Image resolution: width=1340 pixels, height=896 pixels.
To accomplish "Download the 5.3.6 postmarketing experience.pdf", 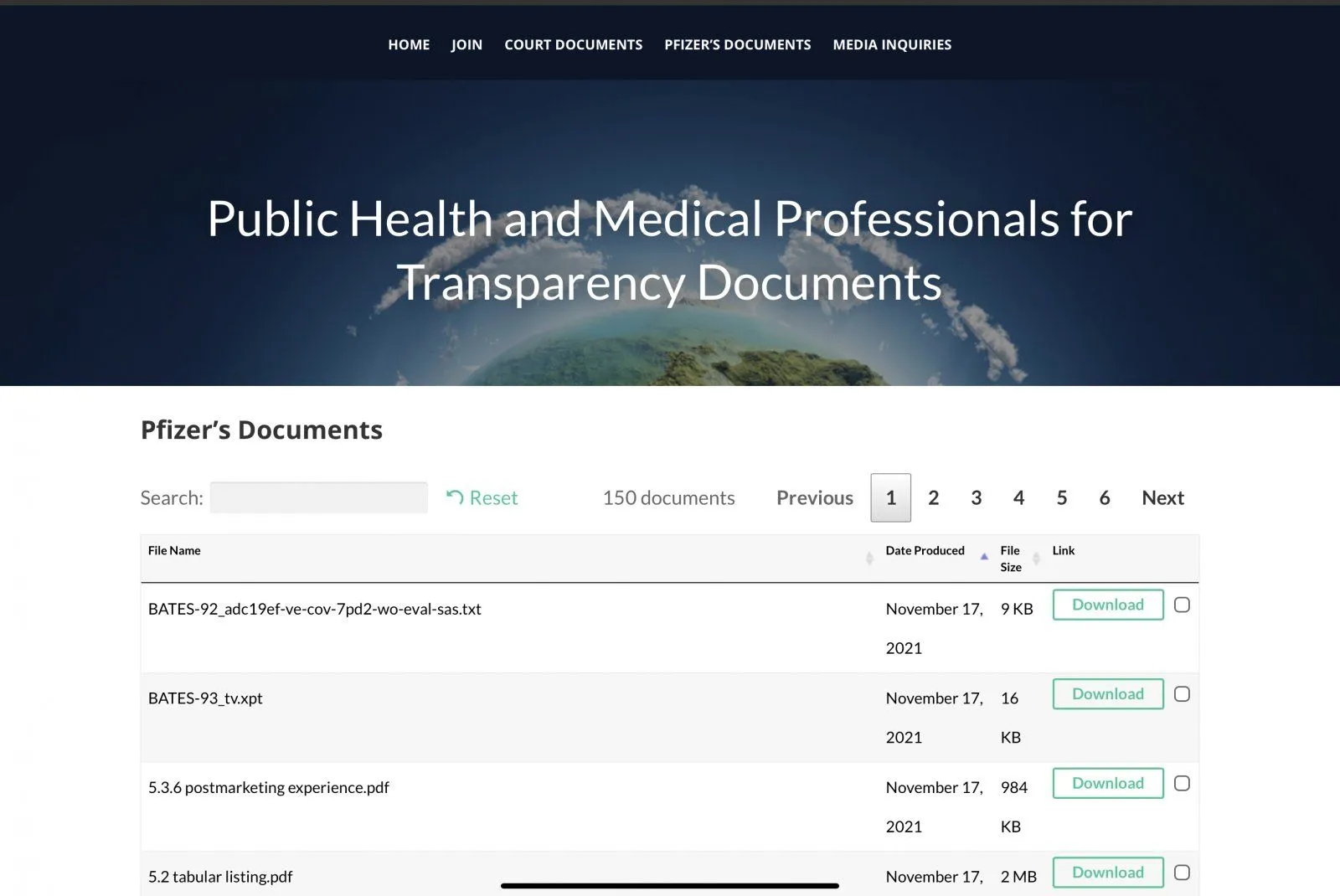I will [x=1107, y=783].
